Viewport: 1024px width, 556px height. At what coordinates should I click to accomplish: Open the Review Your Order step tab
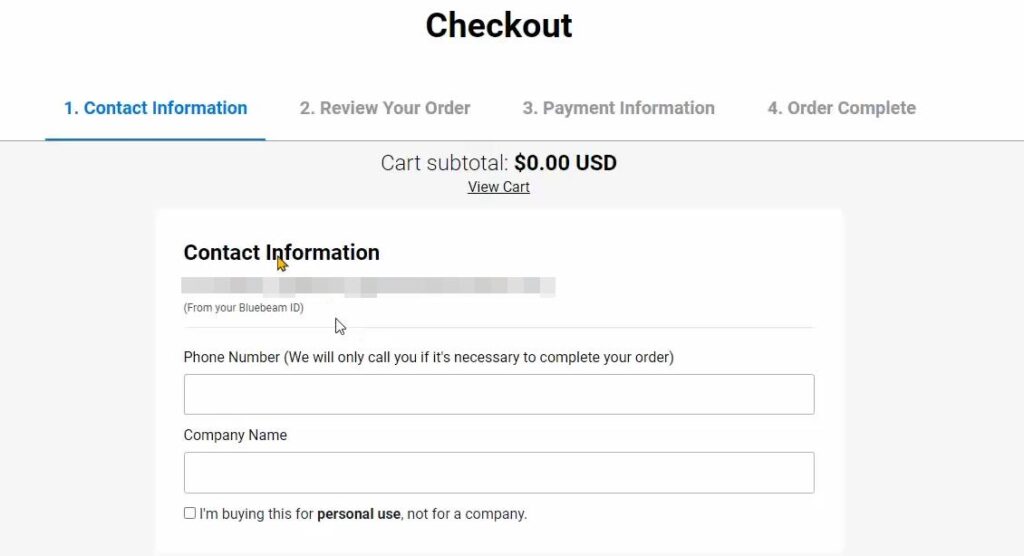pos(385,108)
